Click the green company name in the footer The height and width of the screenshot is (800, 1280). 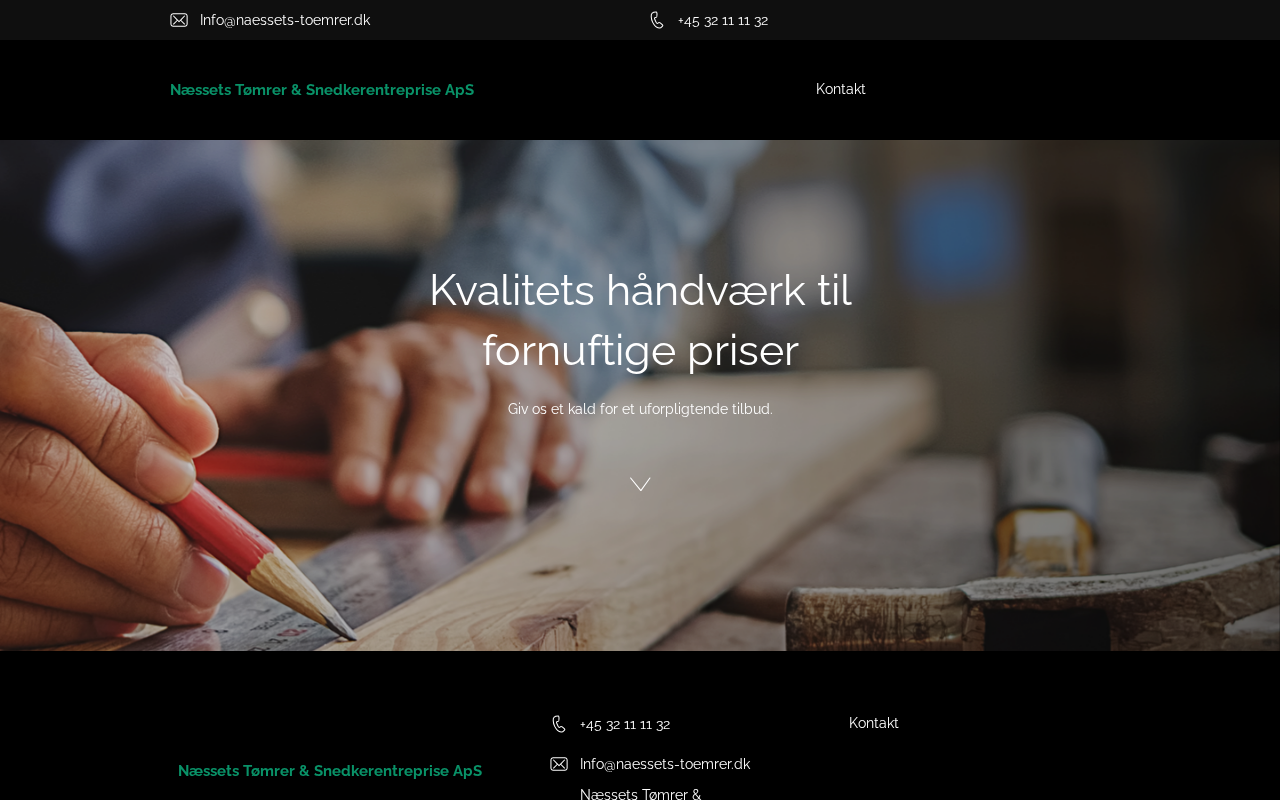tap(330, 771)
